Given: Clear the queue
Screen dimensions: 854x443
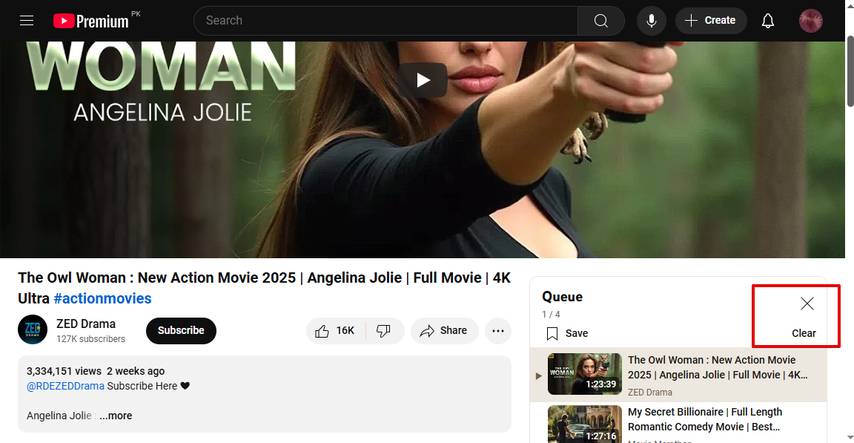Looking at the screenshot, I should click(803, 333).
